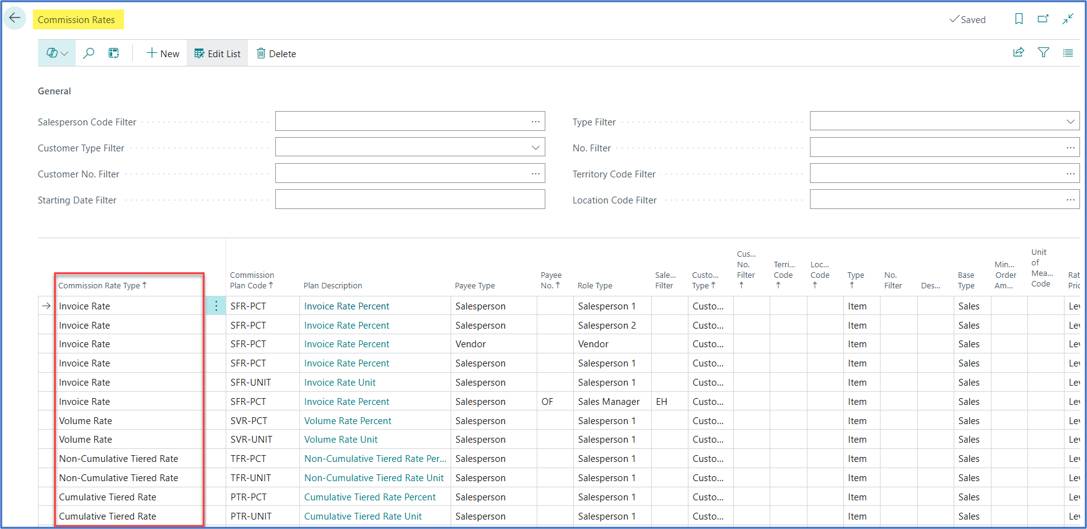Toggle the Edit List mode
Image resolution: width=1087 pixels, height=529 pixels.
point(217,53)
